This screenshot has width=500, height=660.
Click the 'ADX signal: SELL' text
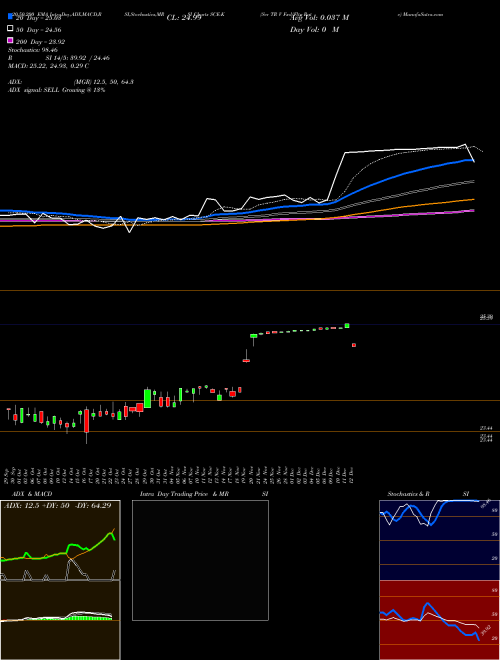tap(35, 90)
